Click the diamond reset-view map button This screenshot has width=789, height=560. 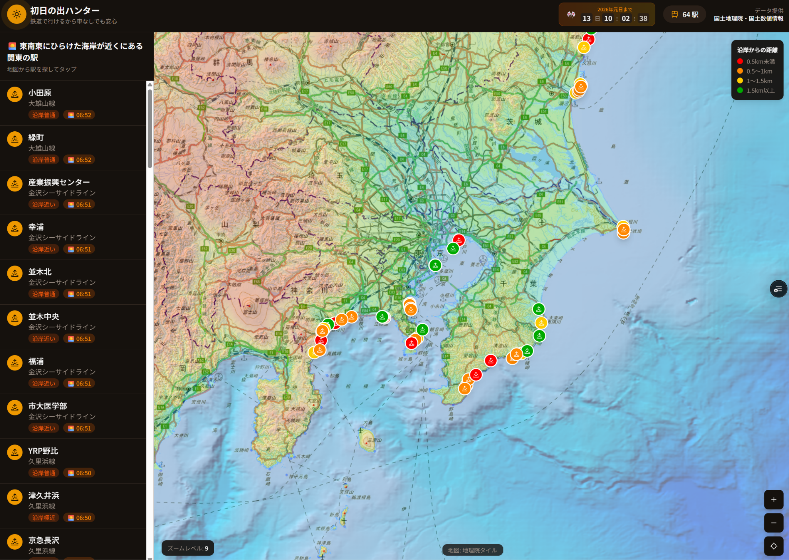point(773,545)
